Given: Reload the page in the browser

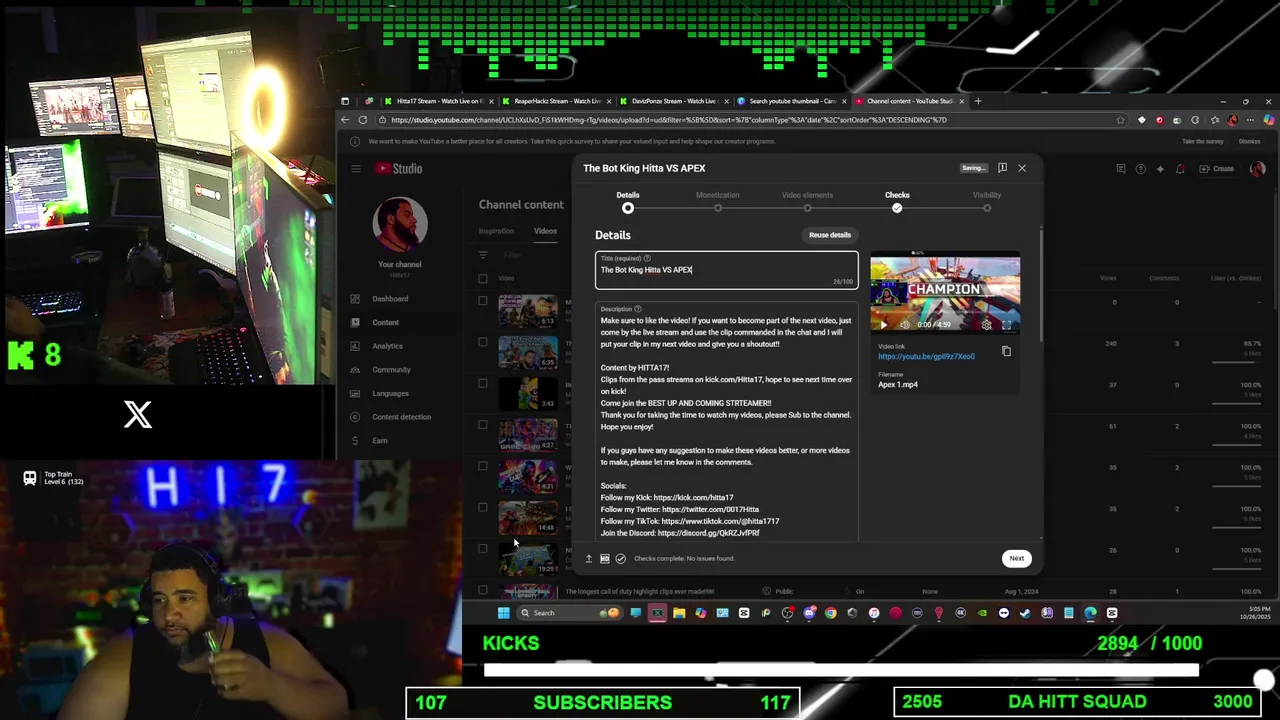Looking at the screenshot, I should tap(363, 120).
